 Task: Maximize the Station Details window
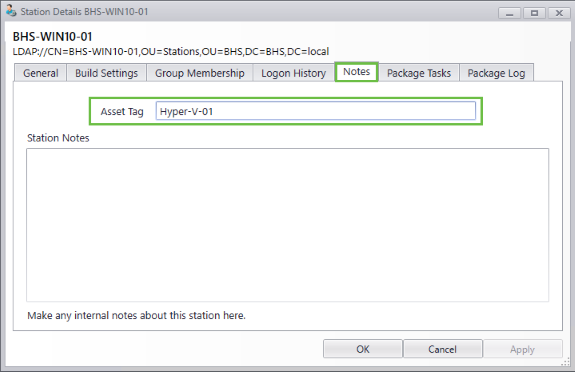[534, 13]
